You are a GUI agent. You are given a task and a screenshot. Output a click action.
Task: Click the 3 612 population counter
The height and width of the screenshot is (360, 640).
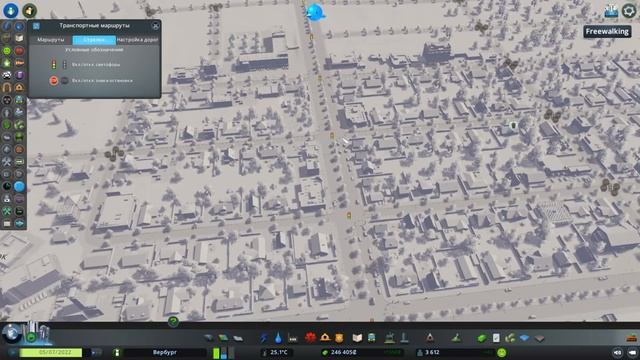[x=432, y=352]
